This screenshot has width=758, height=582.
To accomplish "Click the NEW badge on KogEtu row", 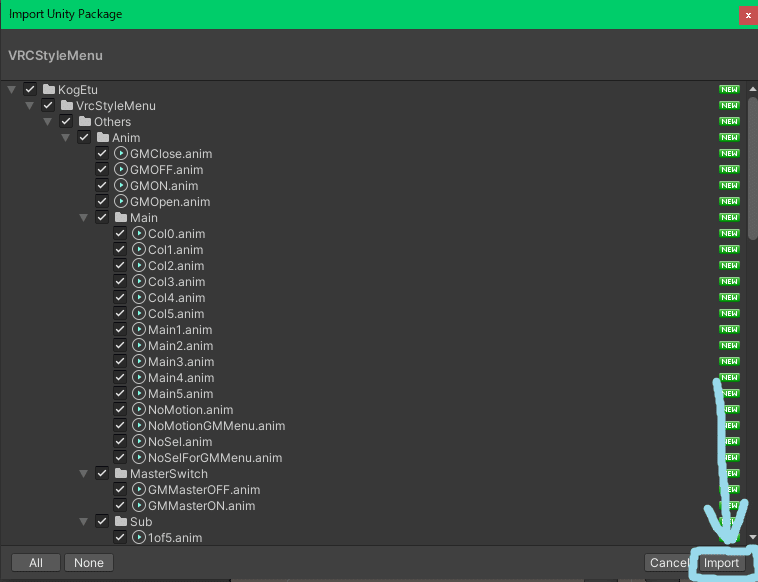I will click(729, 89).
